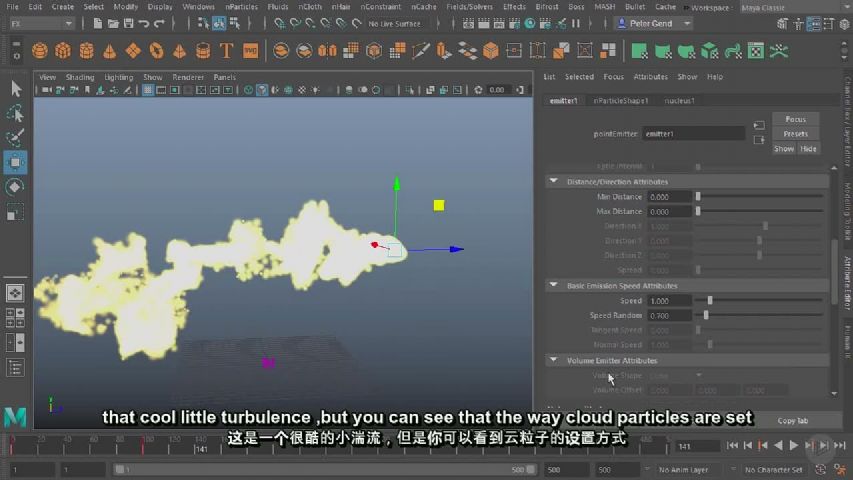Create new scene icon

coord(97,23)
